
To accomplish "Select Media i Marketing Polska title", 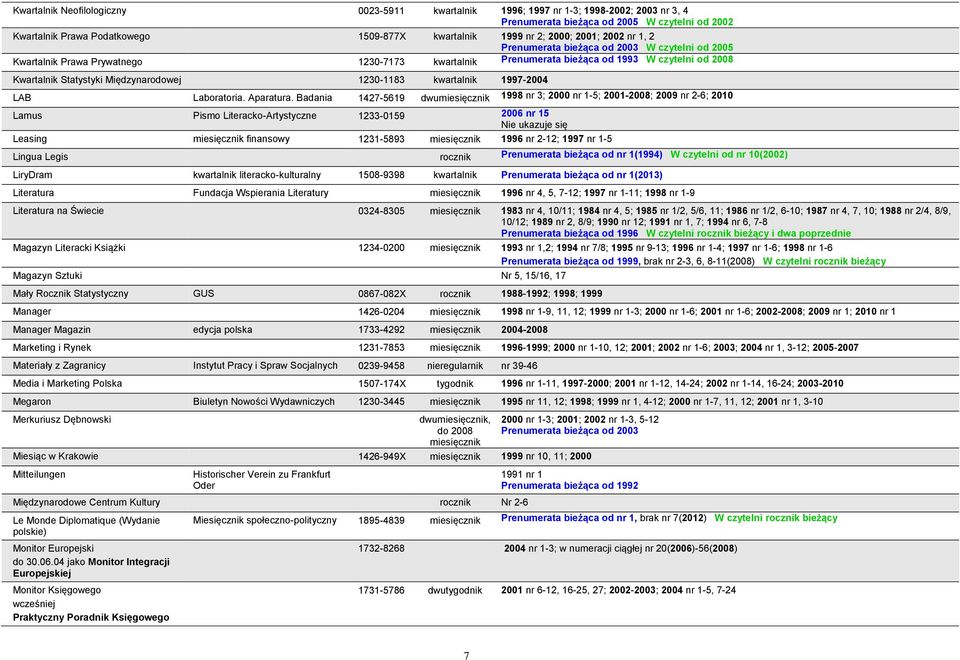I will coord(67,383).
